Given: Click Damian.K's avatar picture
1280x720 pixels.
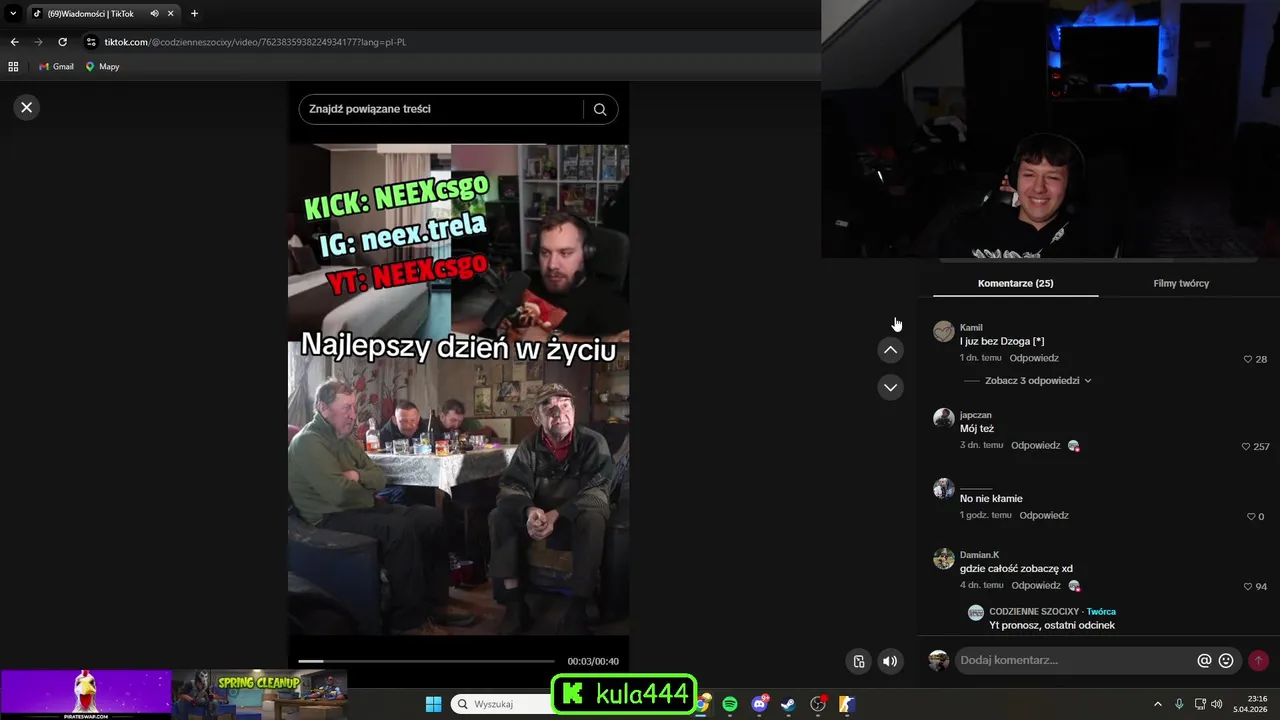Looking at the screenshot, I should pyautogui.click(x=943, y=558).
